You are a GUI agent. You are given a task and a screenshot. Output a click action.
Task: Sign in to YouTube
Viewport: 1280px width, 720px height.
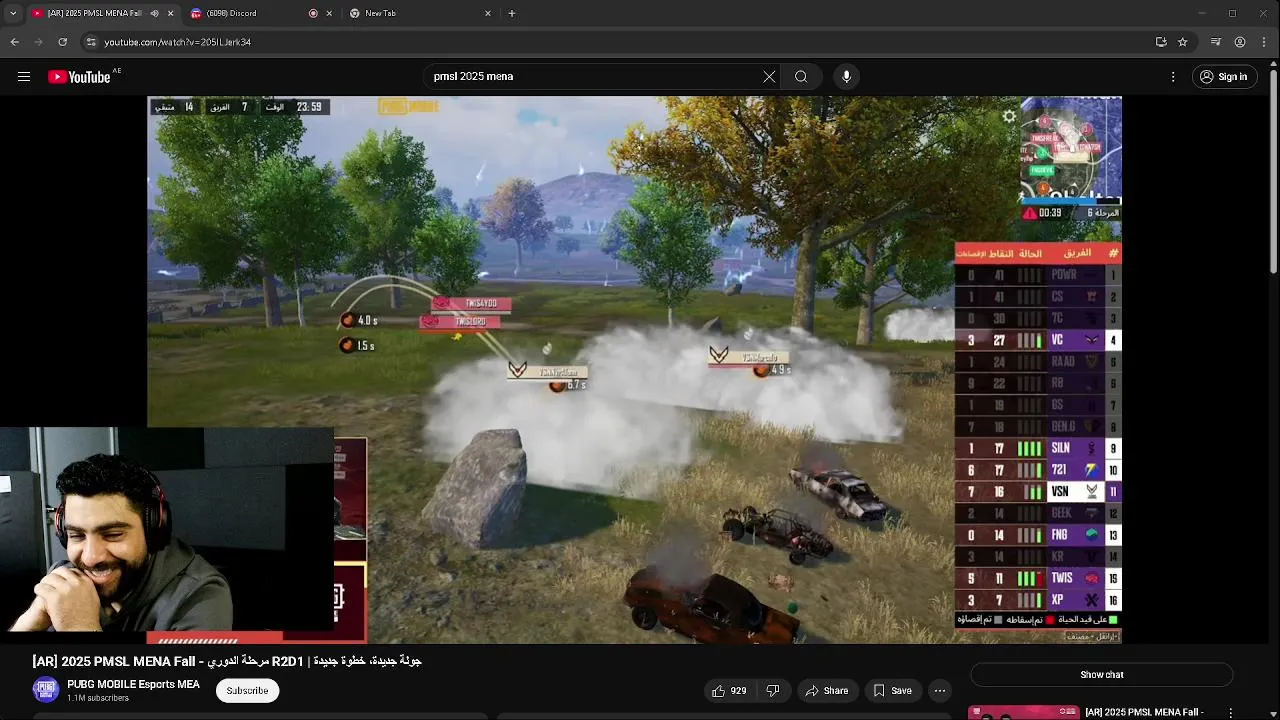click(x=1223, y=77)
